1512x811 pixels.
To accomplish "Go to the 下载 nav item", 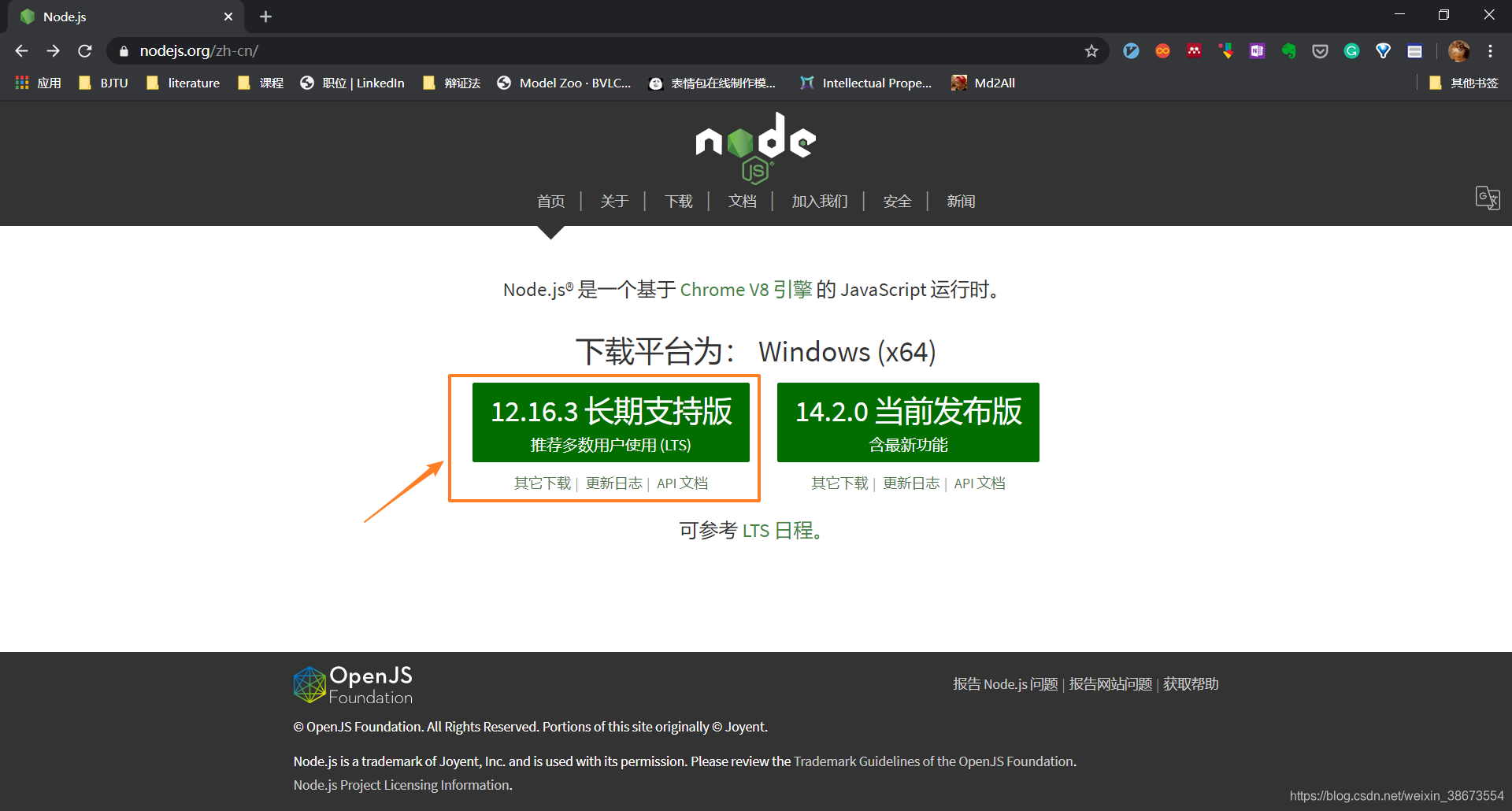I will tap(678, 202).
